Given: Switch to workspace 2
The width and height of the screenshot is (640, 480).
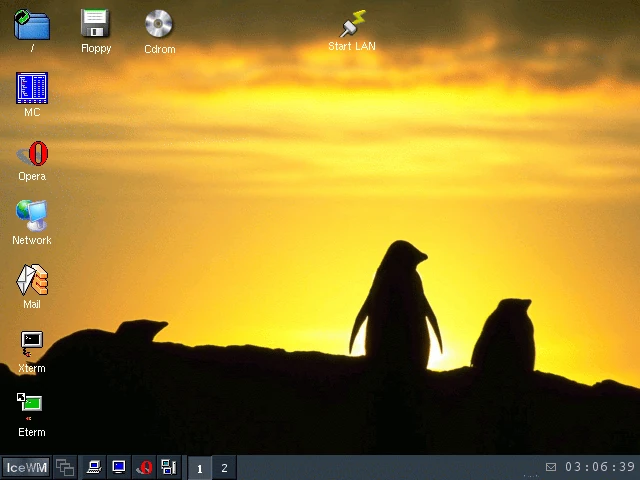Looking at the screenshot, I should tap(224, 468).
